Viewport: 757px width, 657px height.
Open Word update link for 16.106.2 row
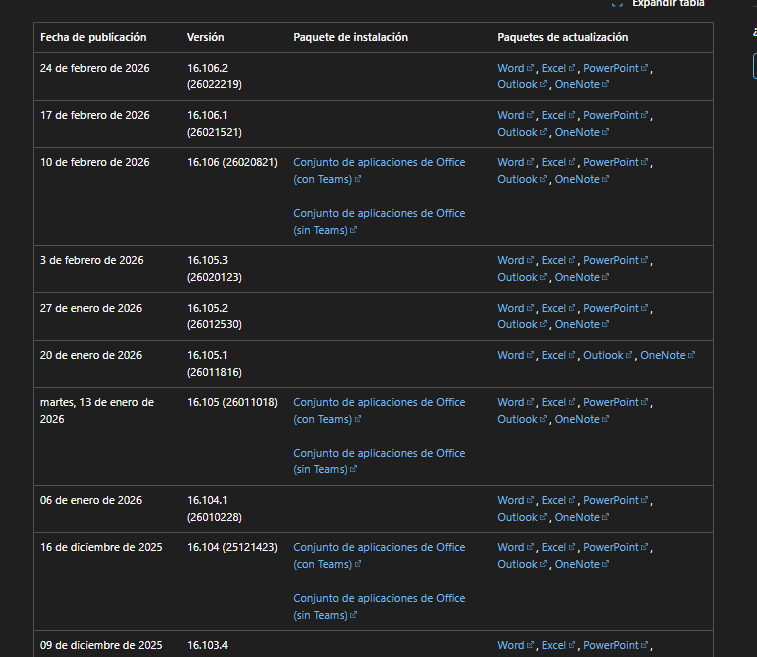click(x=516, y=68)
